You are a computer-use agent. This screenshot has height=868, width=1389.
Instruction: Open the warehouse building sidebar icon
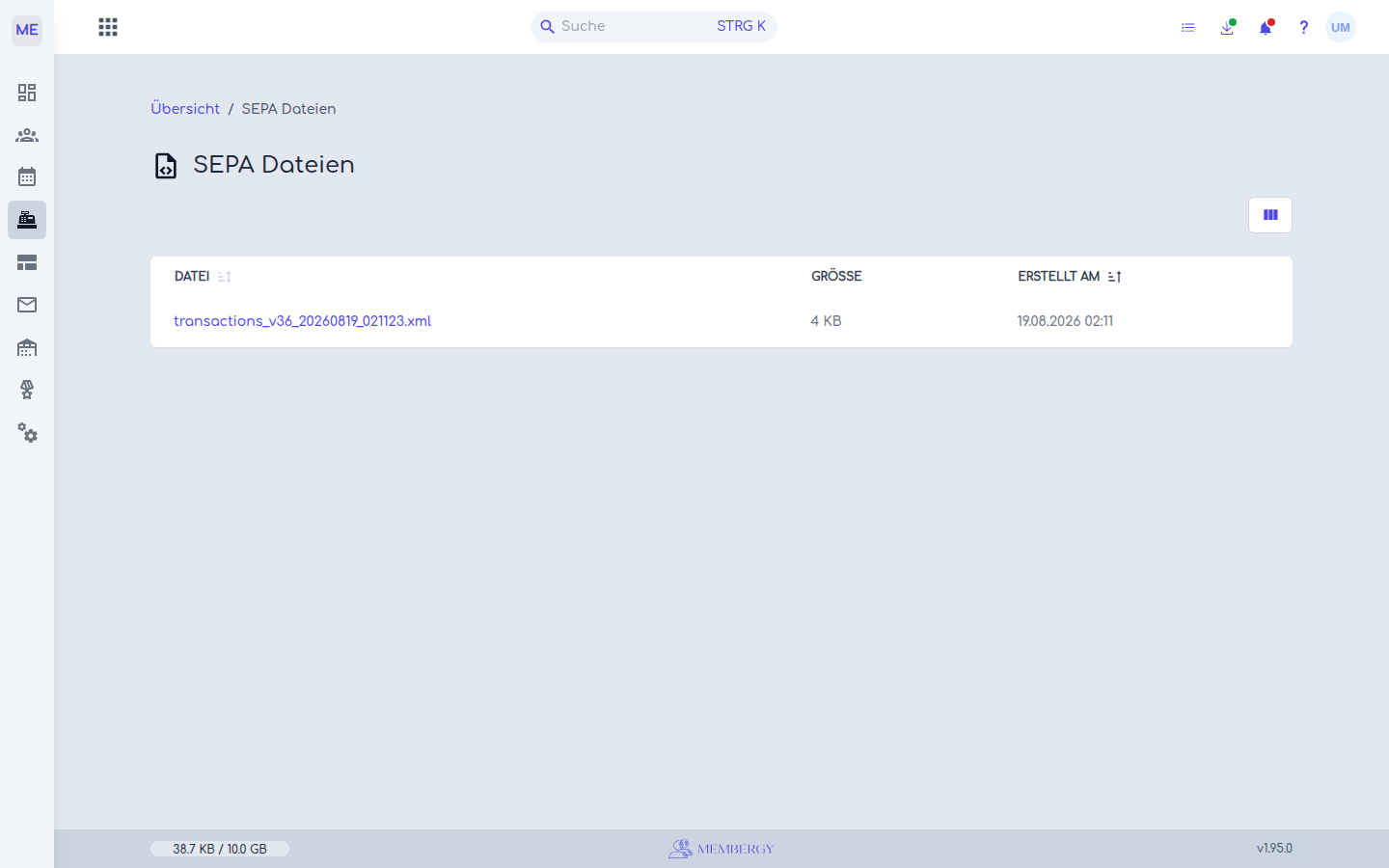(x=27, y=347)
